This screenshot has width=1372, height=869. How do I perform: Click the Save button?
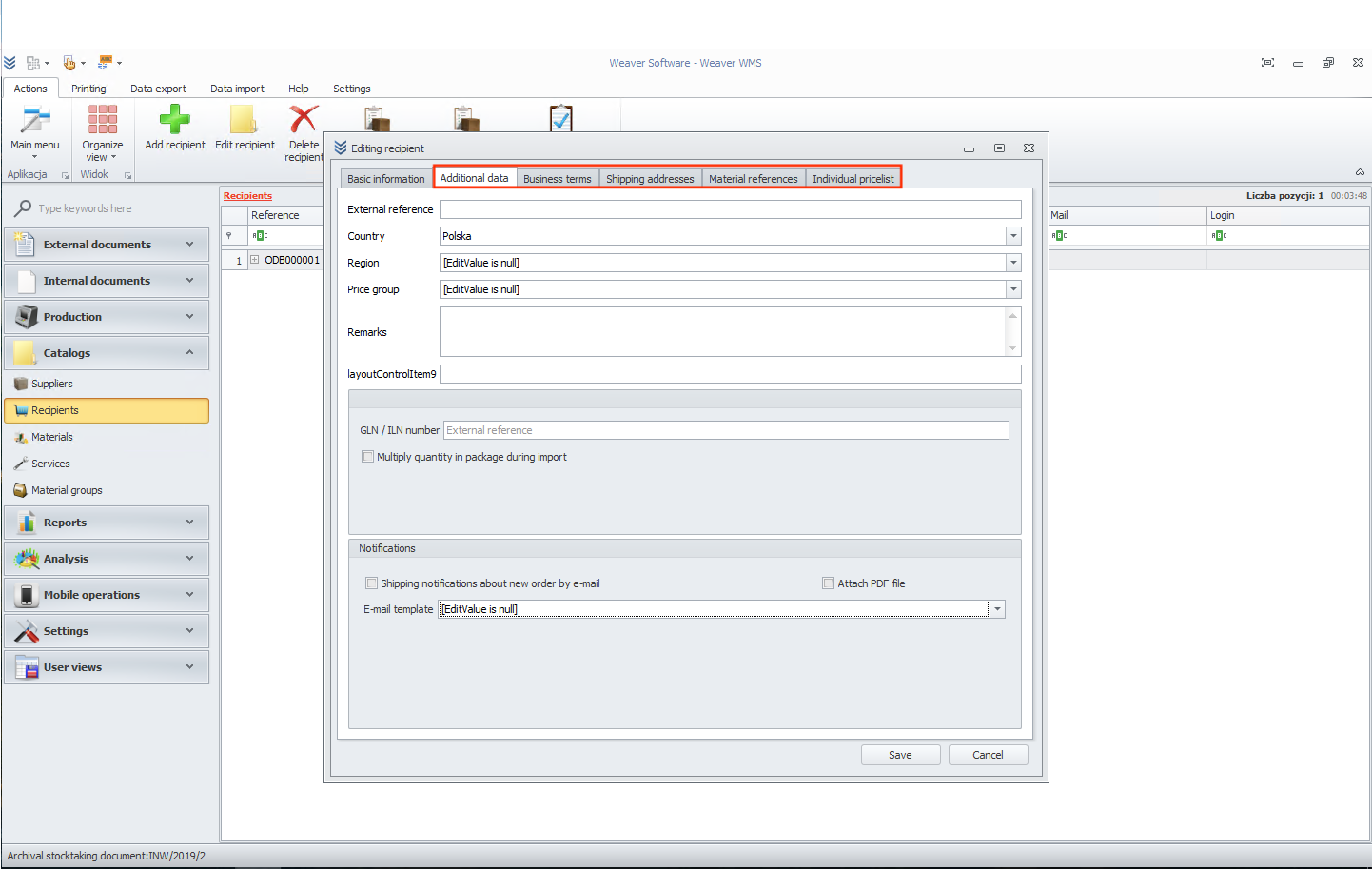click(900, 755)
